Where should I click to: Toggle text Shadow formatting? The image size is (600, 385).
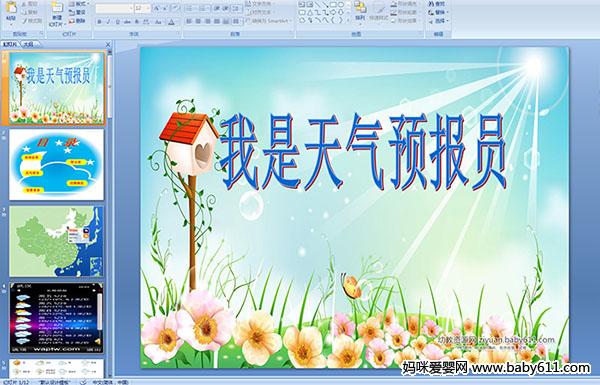(137, 22)
